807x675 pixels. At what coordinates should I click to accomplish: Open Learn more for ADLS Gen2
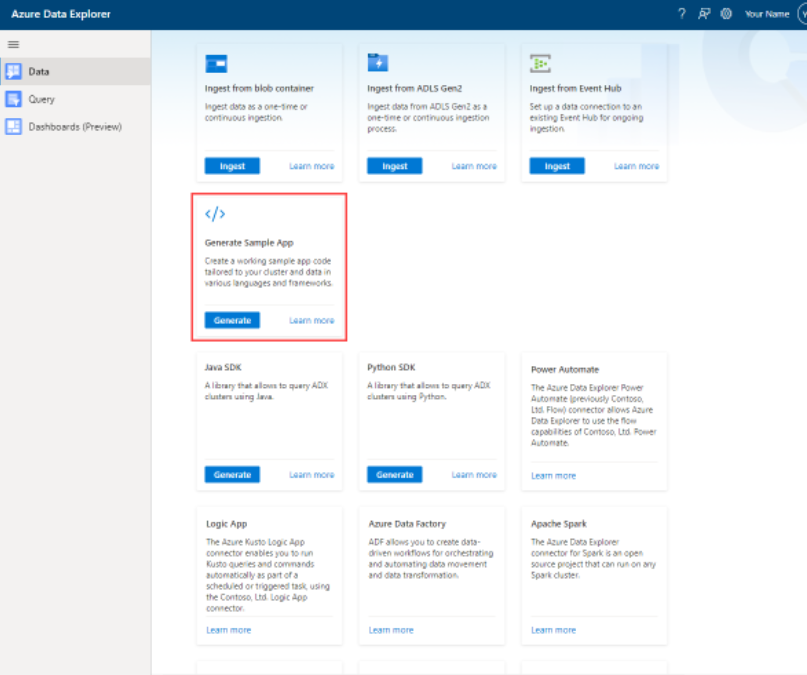[474, 166]
